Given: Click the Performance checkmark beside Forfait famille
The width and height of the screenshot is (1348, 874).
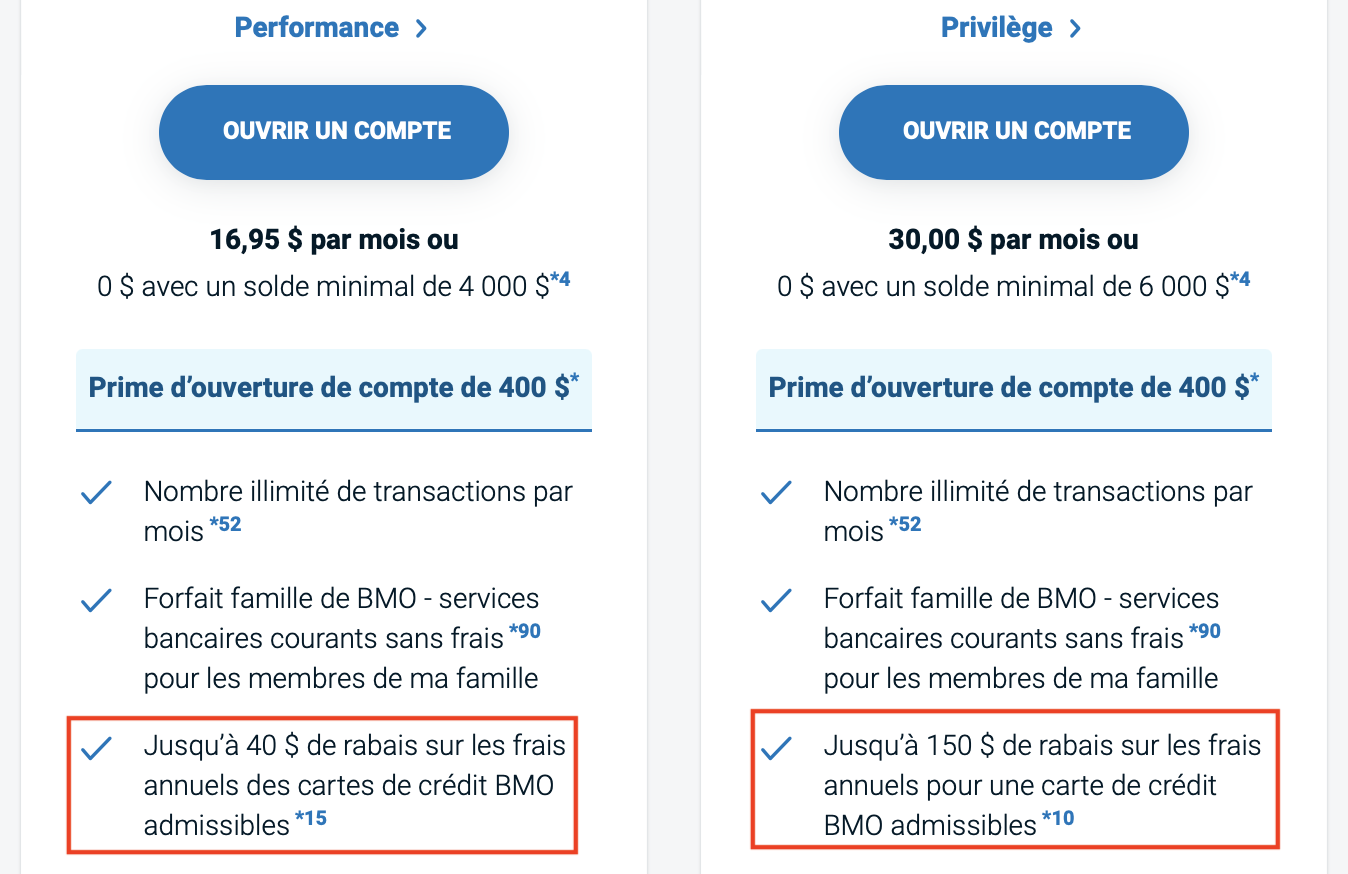Looking at the screenshot, I should 96,600.
